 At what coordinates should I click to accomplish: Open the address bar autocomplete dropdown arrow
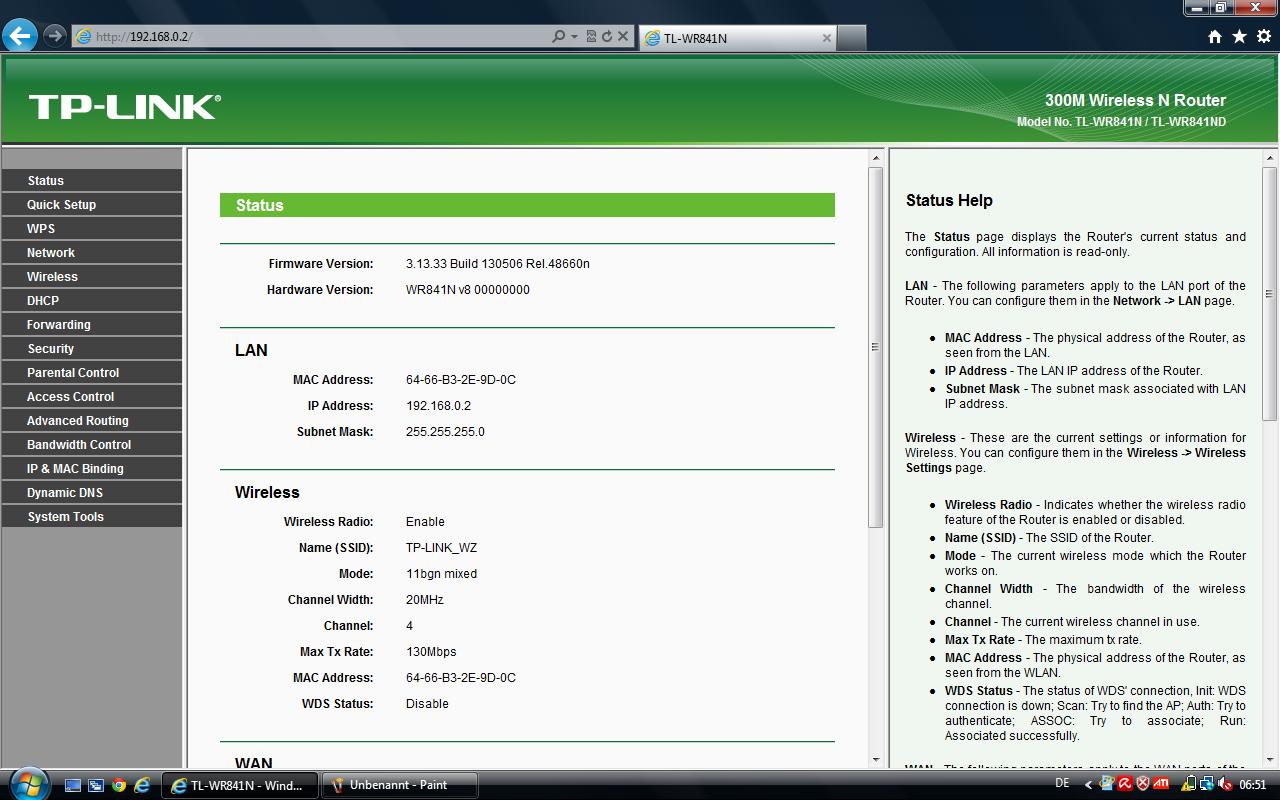pyautogui.click(x=574, y=36)
